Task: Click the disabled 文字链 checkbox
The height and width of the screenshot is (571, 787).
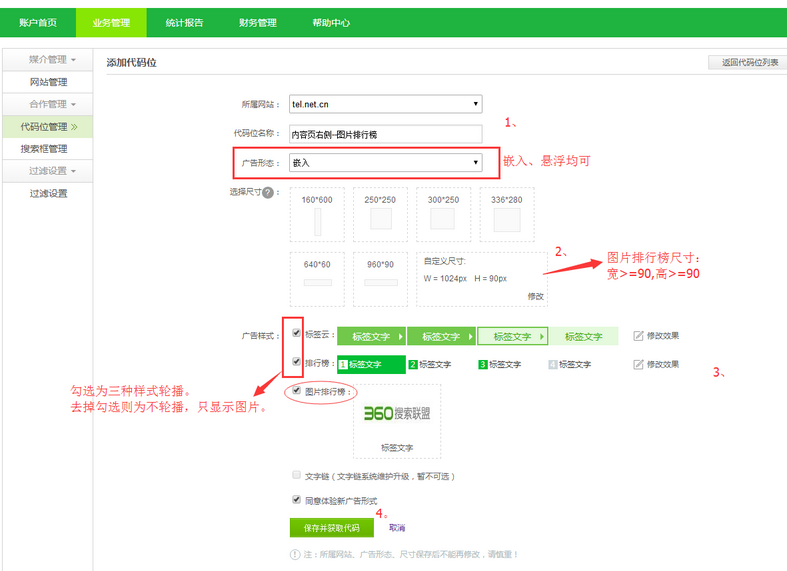Action: click(297, 475)
